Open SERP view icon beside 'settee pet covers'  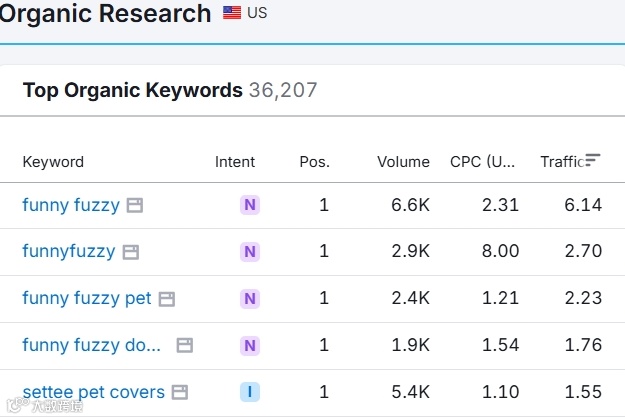click(x=180, y=392)
